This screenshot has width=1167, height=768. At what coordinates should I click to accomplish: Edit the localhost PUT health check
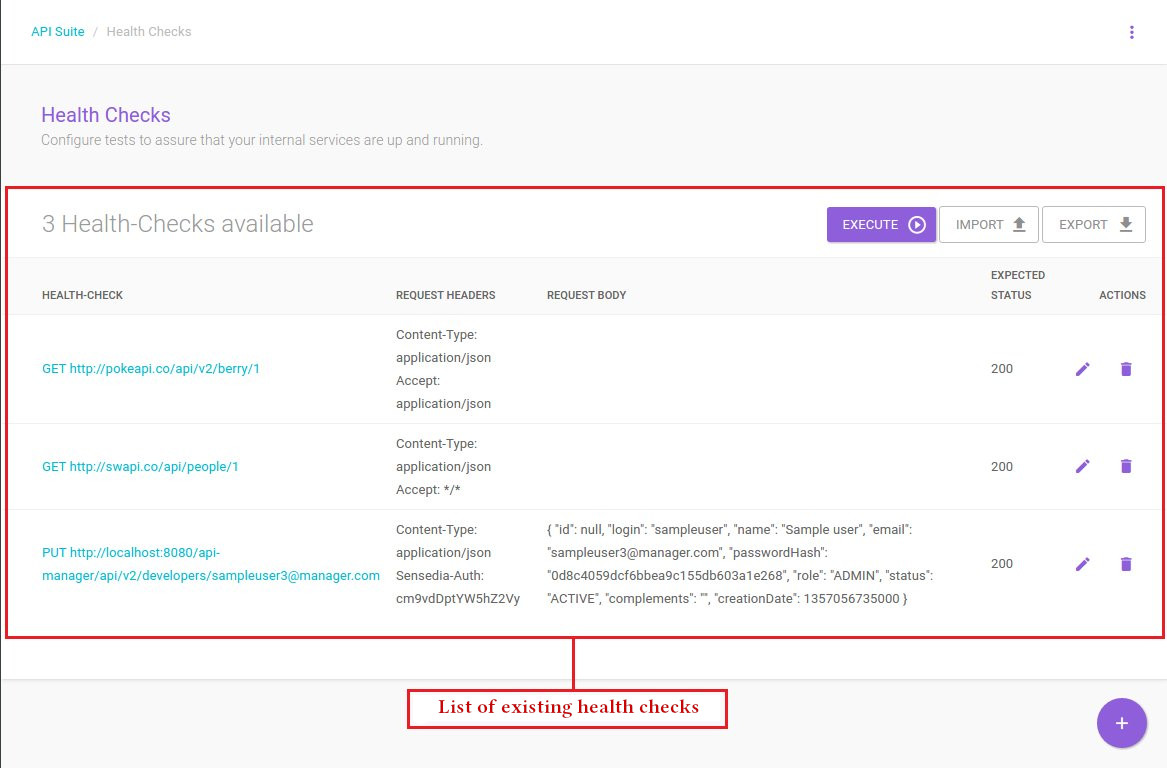(x=1082, y=564)
